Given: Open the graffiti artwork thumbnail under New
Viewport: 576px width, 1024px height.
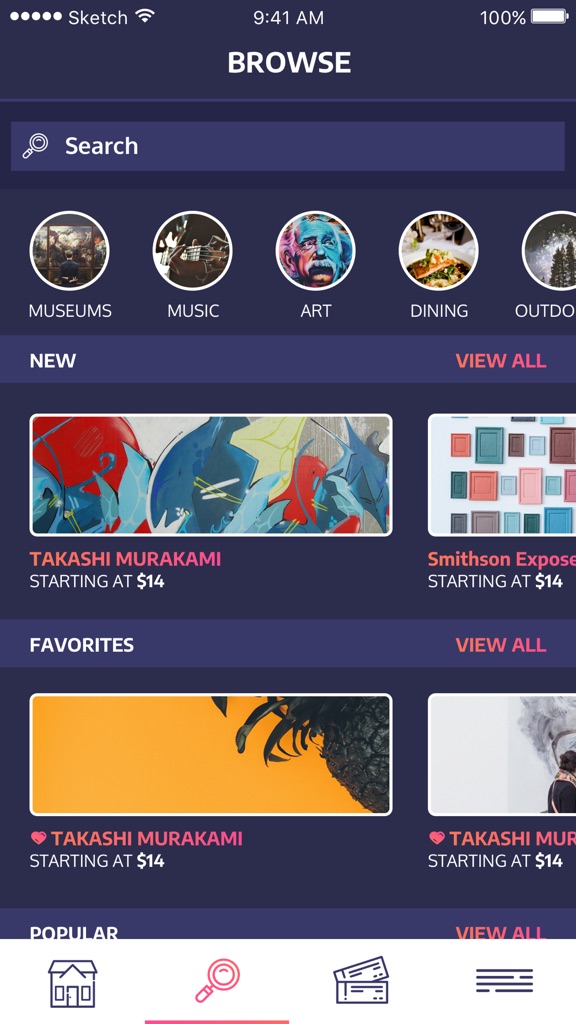Looking at the screenshot, I should (x=211, y=475).
